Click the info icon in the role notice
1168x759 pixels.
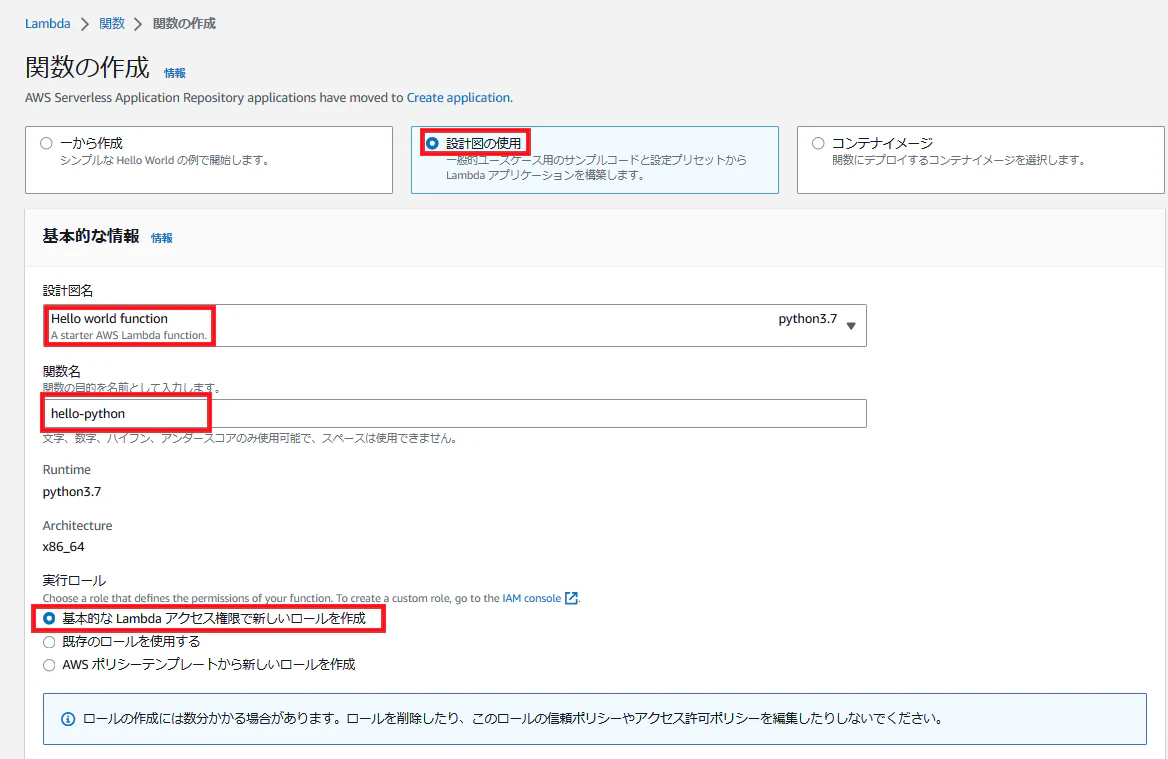coord(68,719)
